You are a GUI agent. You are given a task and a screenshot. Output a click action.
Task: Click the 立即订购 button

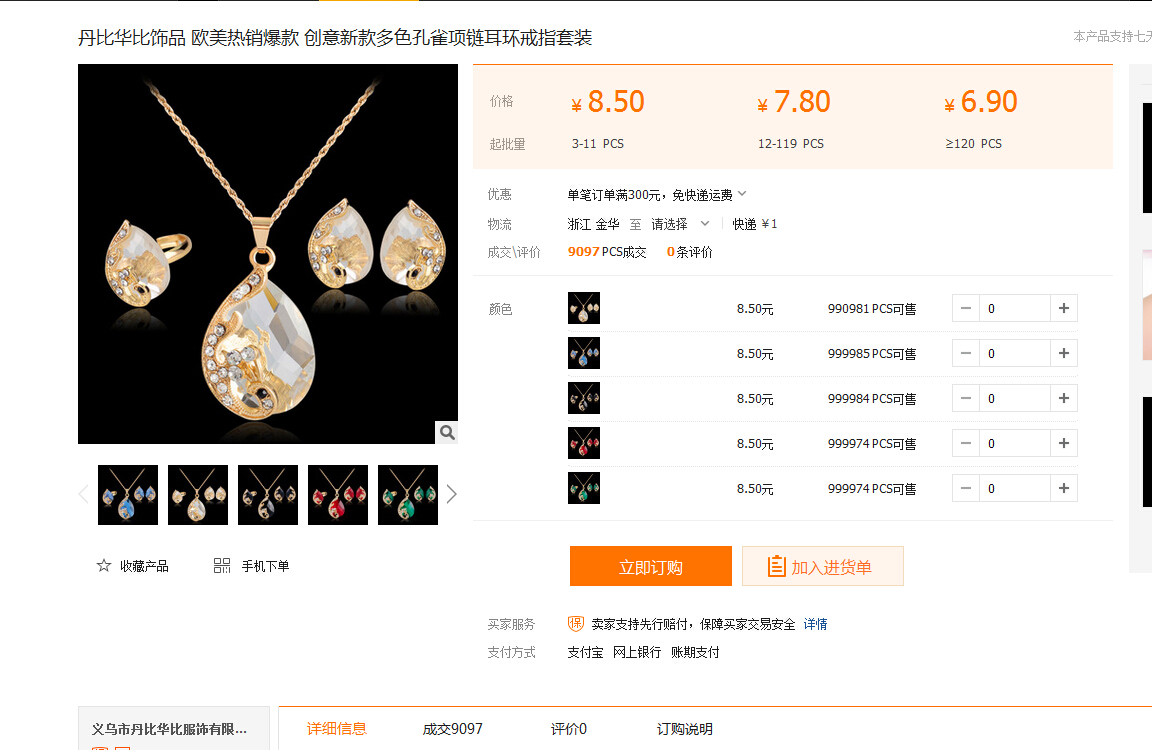point(651,566)
